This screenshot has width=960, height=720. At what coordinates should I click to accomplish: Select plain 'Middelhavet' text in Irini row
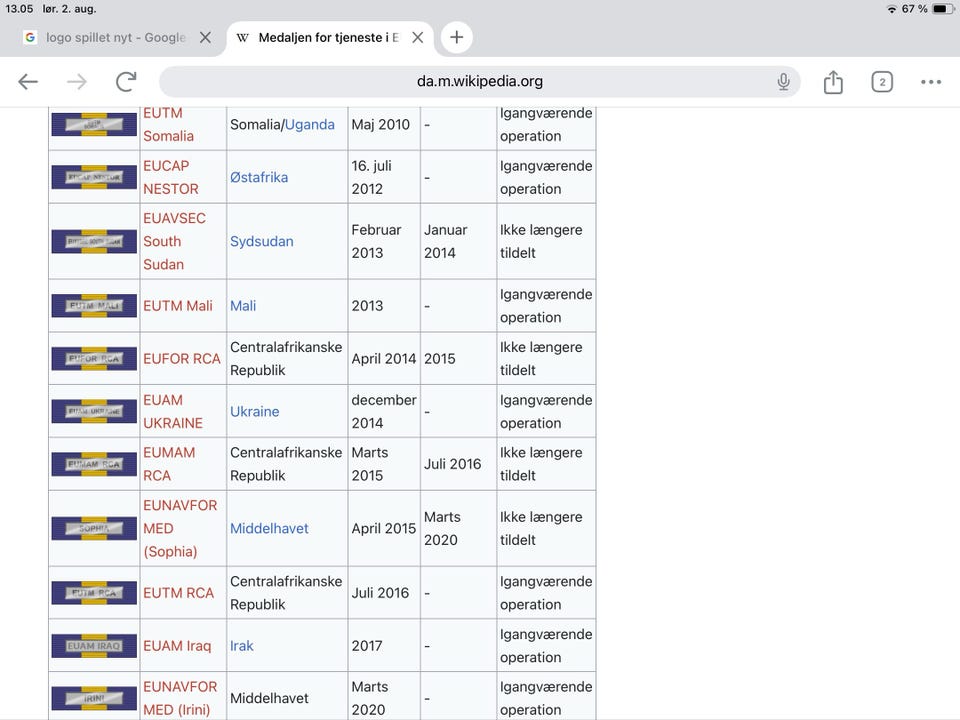click(x=269, y=699)
